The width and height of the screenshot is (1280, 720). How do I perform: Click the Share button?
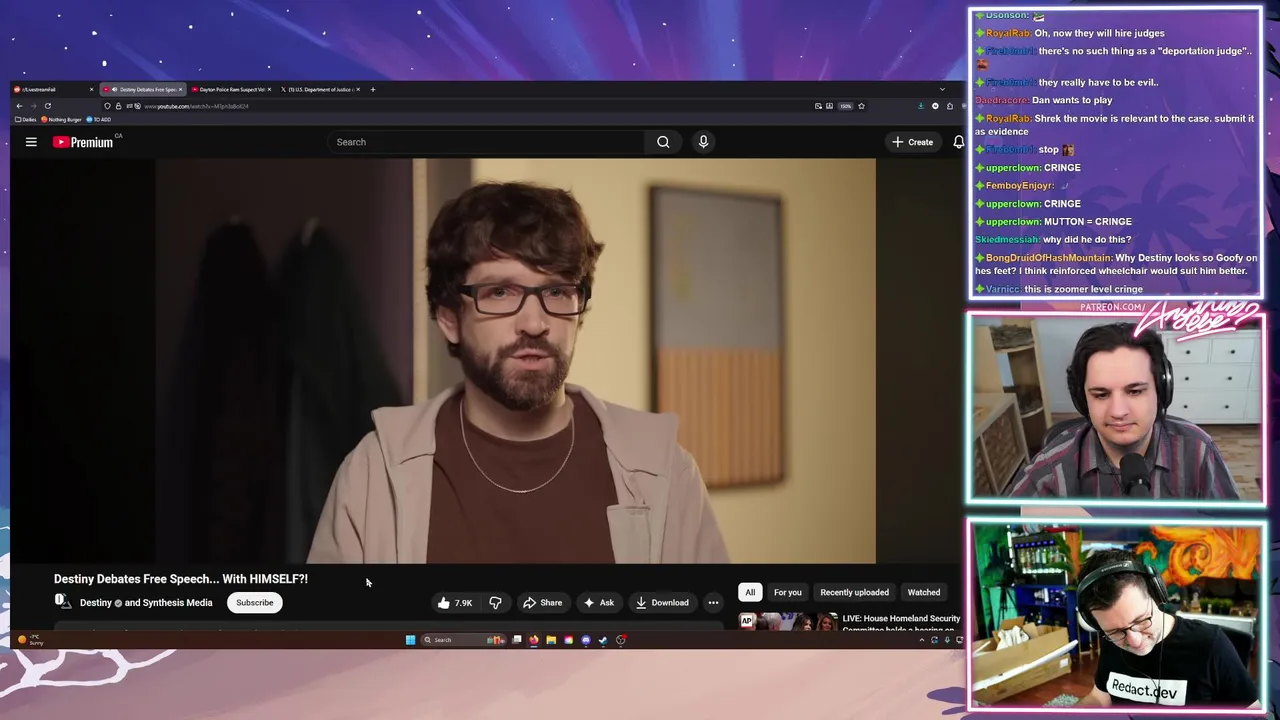pos(543,603)
